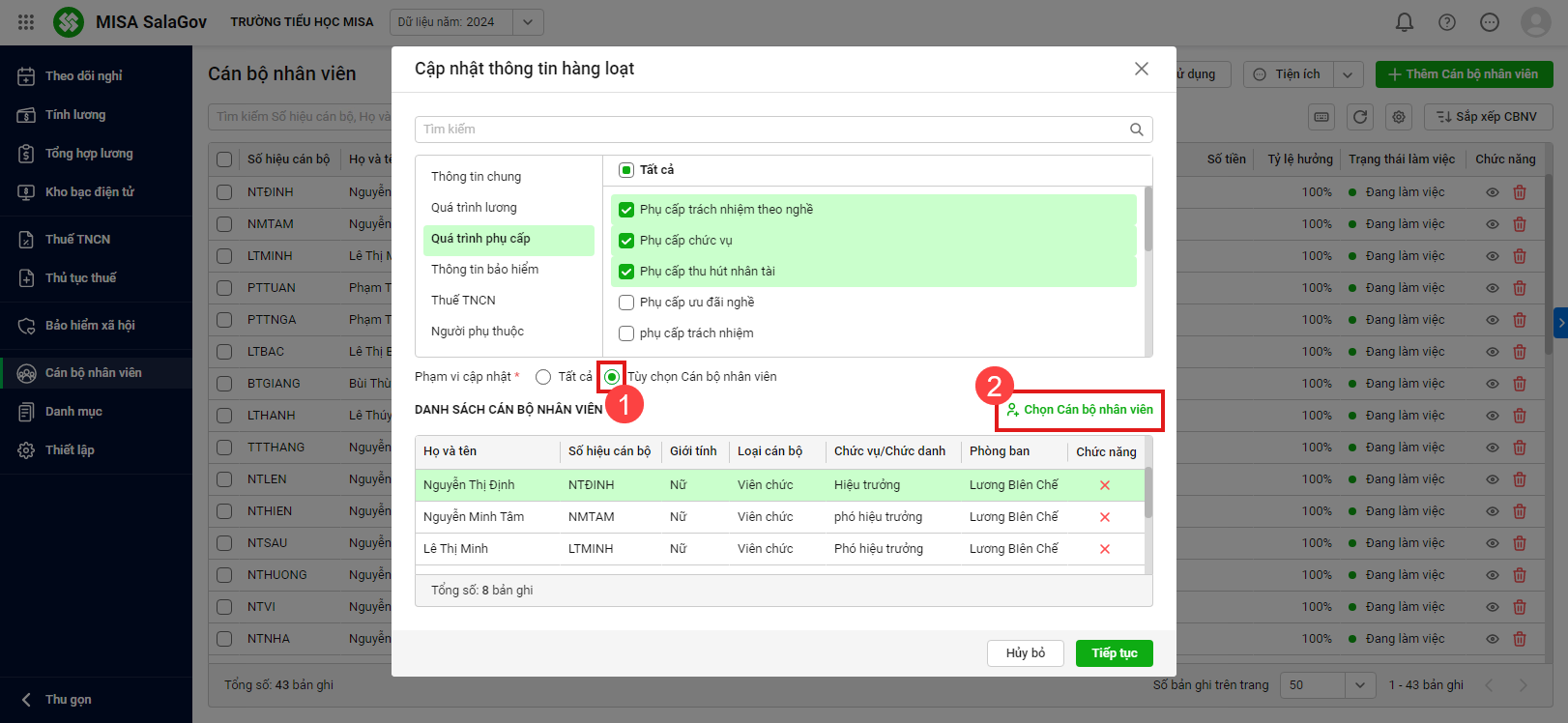View NMTAM record with eye icon
1568x723 pixels.
(x=1493, y=224)
